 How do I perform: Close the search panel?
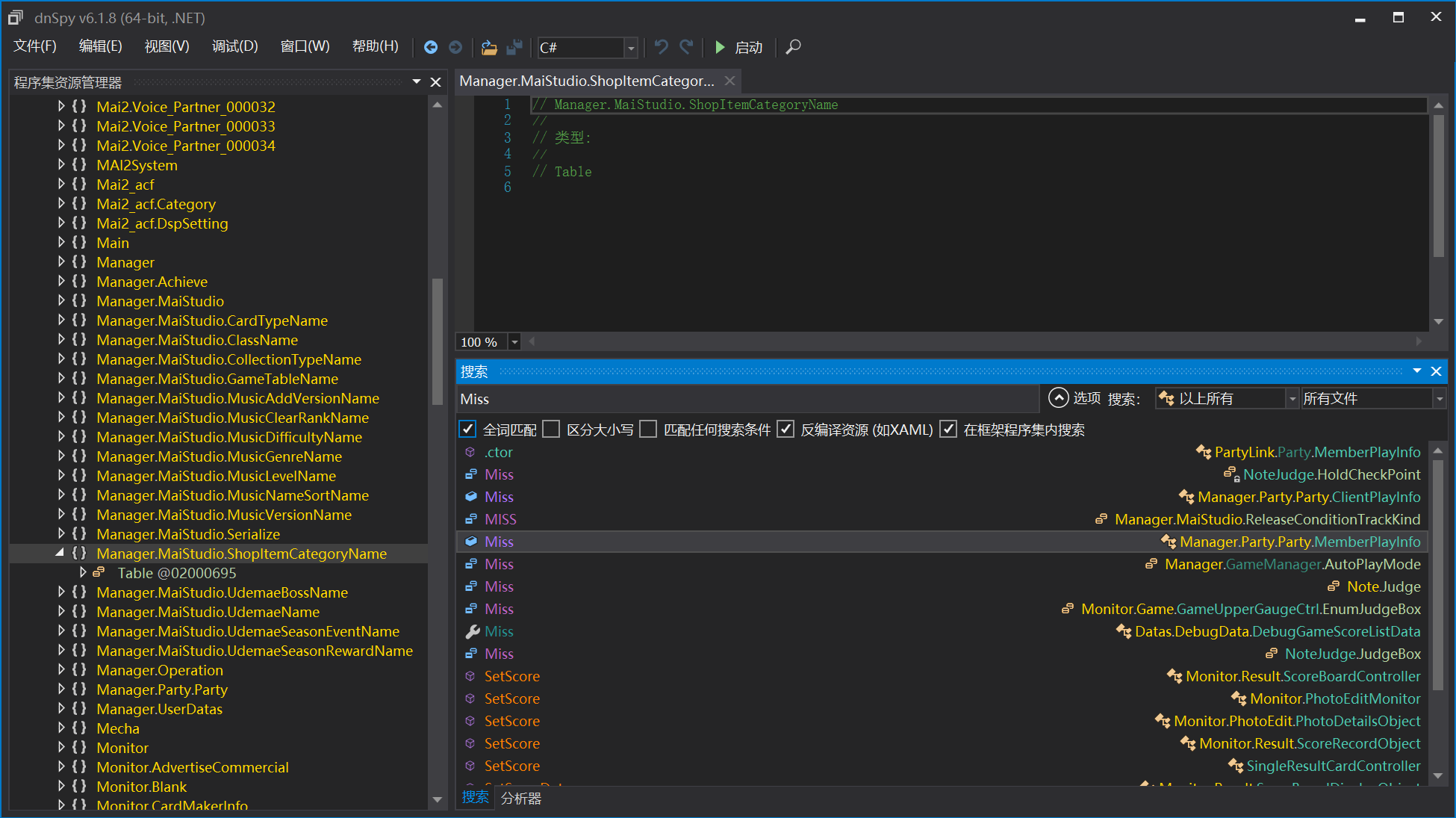pyautogui.click(x=1436, y=371)
